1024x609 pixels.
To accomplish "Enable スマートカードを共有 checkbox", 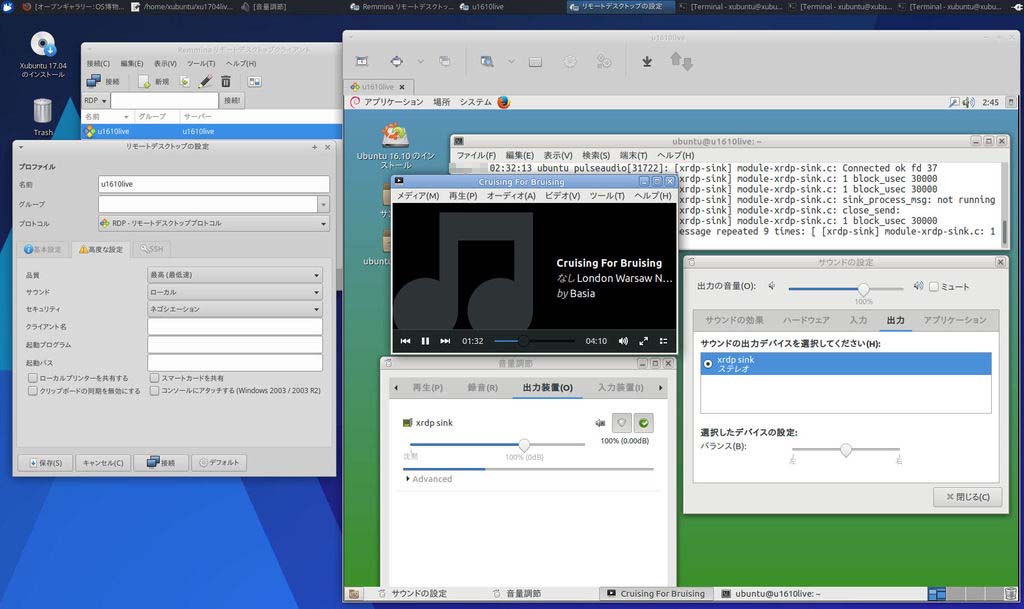I will [154, 378].
